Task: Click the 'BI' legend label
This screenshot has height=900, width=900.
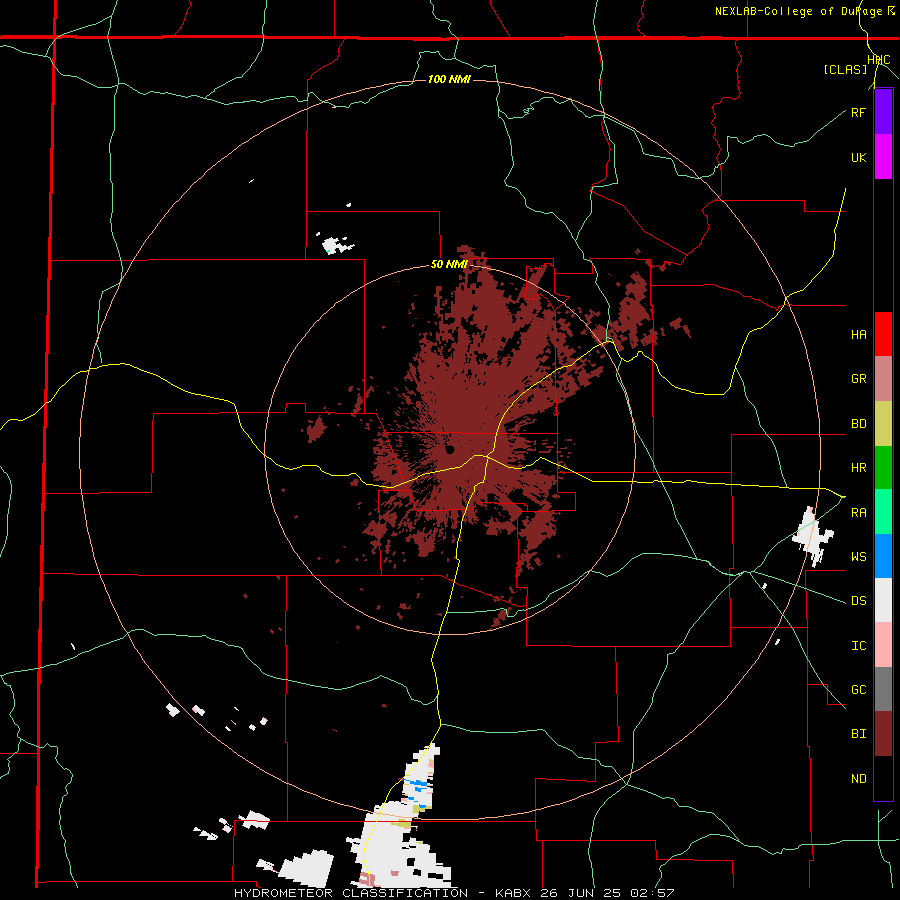Action: tap(858, 734)
